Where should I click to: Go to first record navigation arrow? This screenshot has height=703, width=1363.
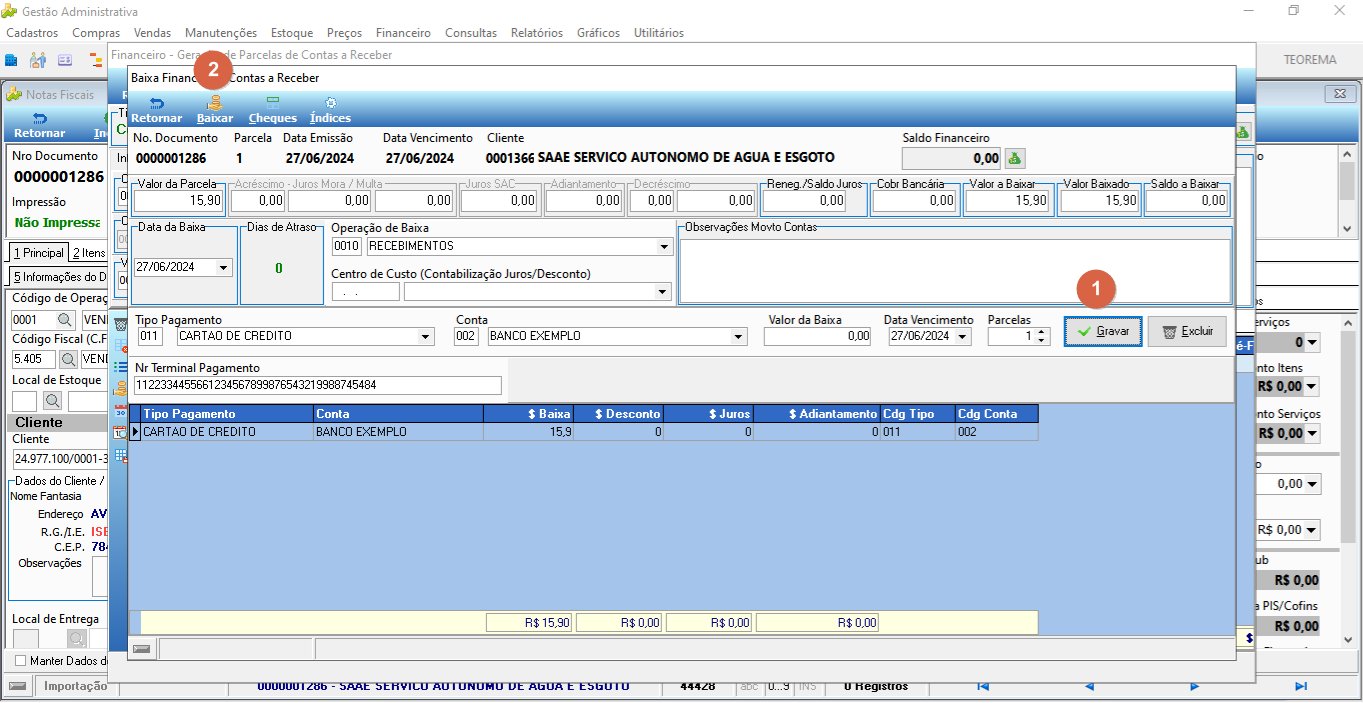pyautogui.click(x=983, y=686)
